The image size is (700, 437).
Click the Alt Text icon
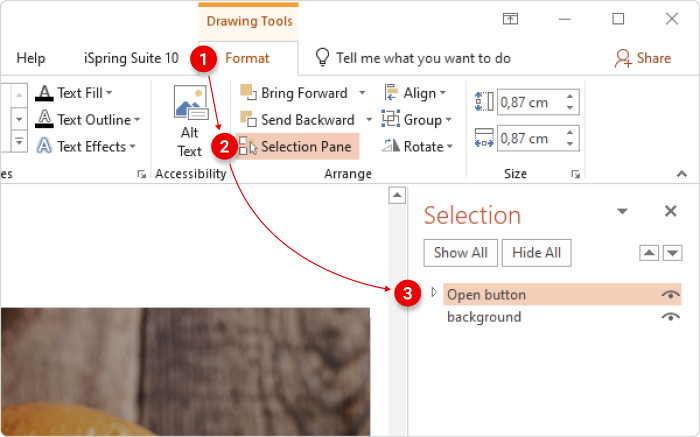click(x=191, y=103)
